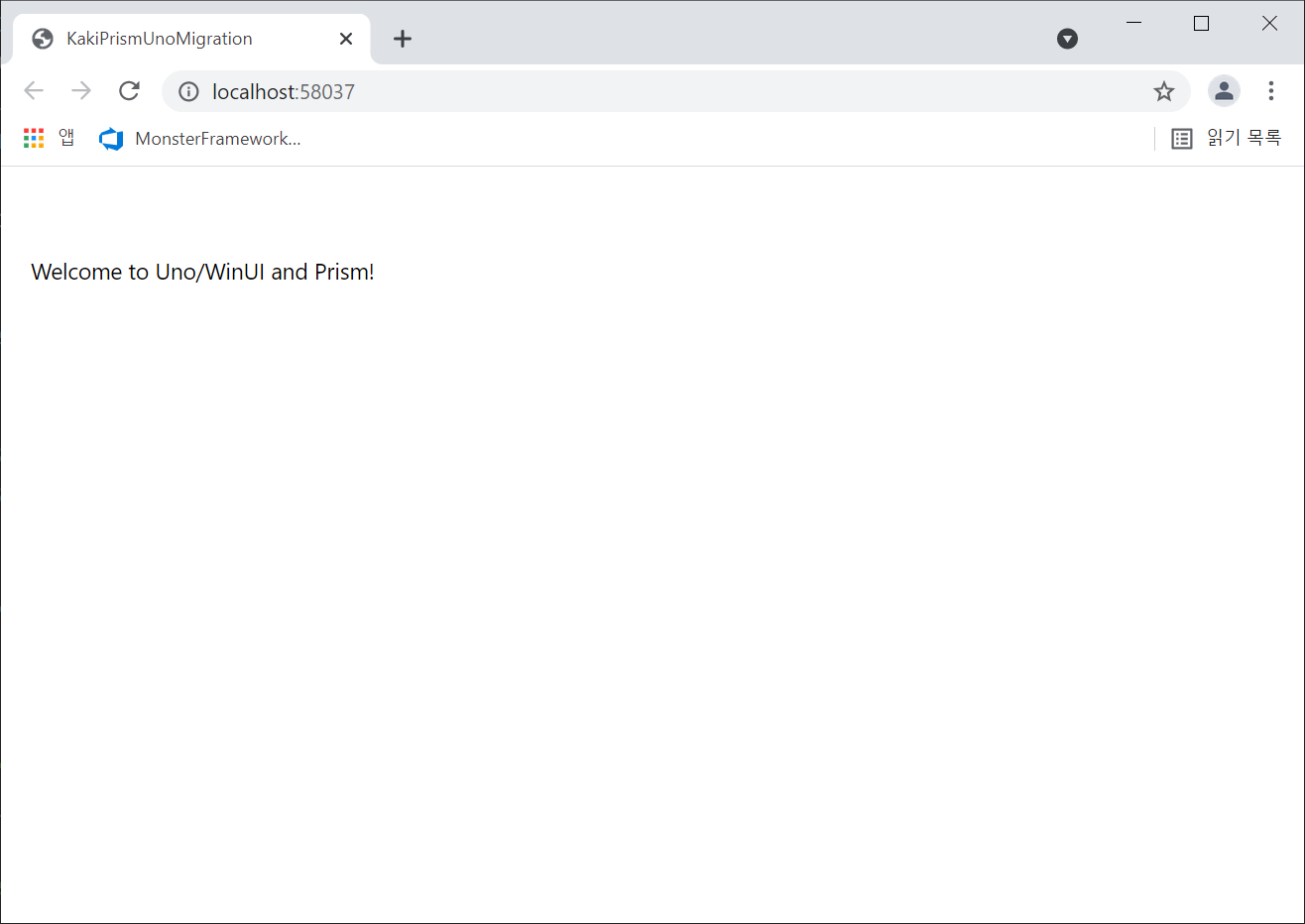
Task: View site information icon
Action: click(x=188, y=91)
